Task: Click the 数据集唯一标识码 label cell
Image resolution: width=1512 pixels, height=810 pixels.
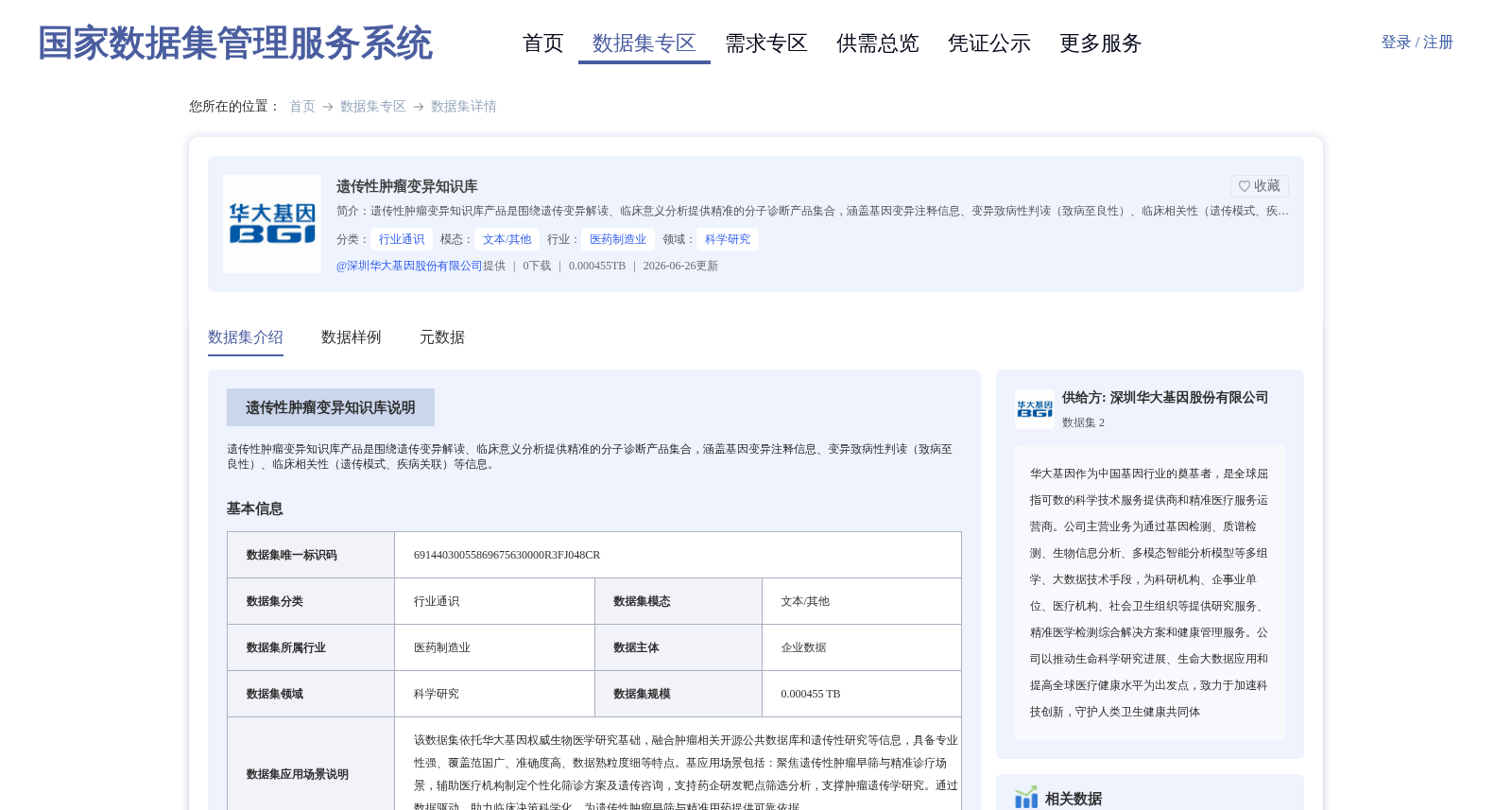Action: [x=311, y=555]
